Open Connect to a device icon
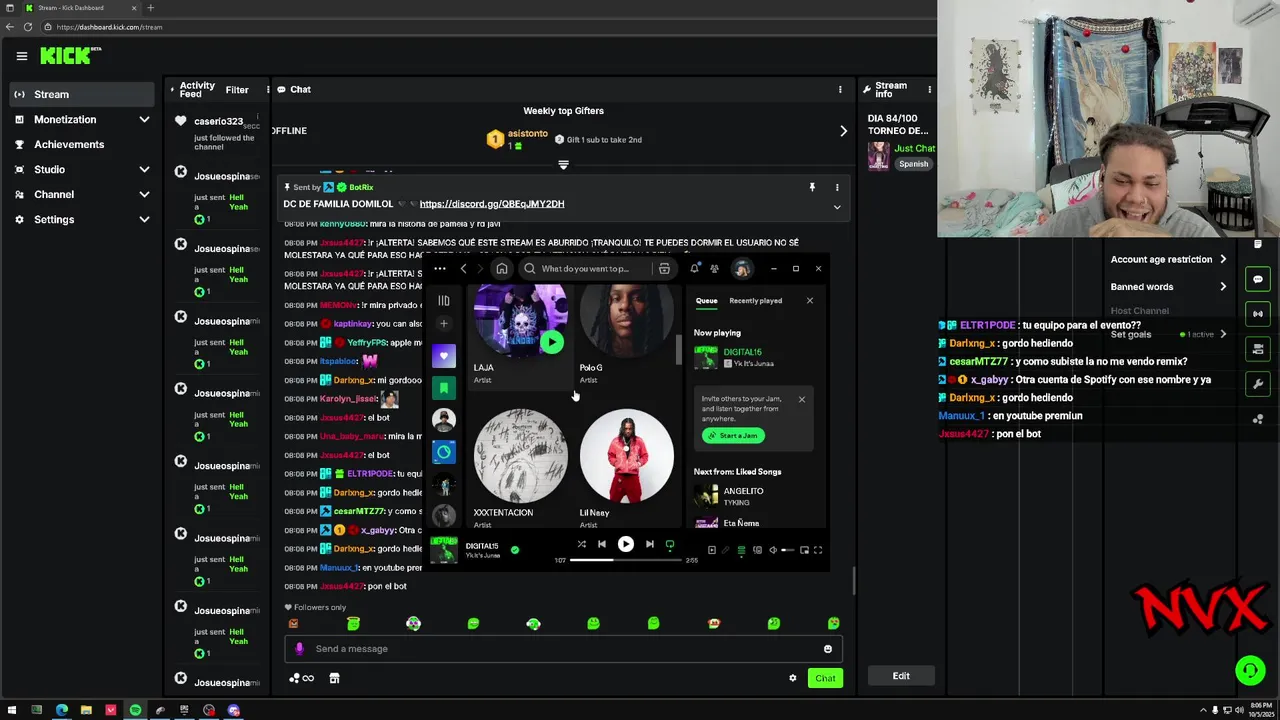Screen dimensions: 1280x720 pos(757,550)
